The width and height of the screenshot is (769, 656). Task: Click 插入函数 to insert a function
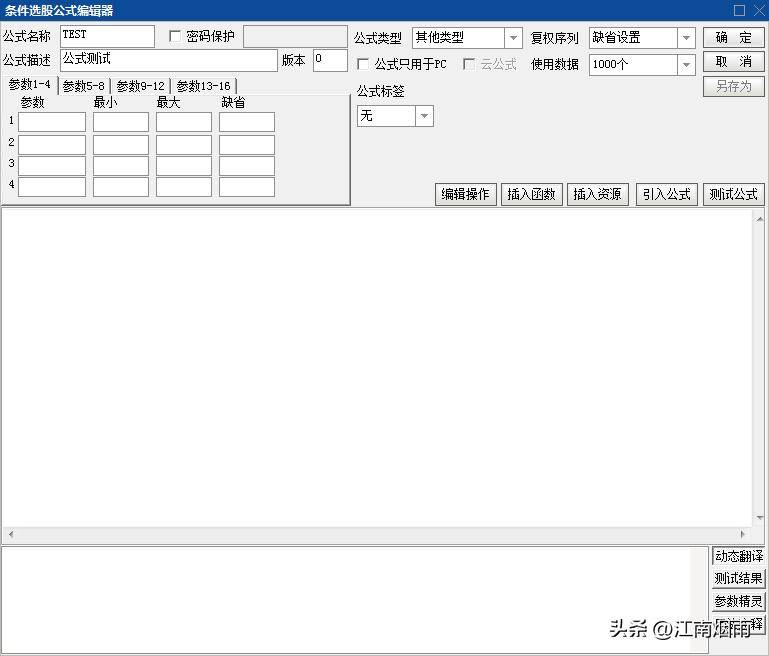[532, 195]
